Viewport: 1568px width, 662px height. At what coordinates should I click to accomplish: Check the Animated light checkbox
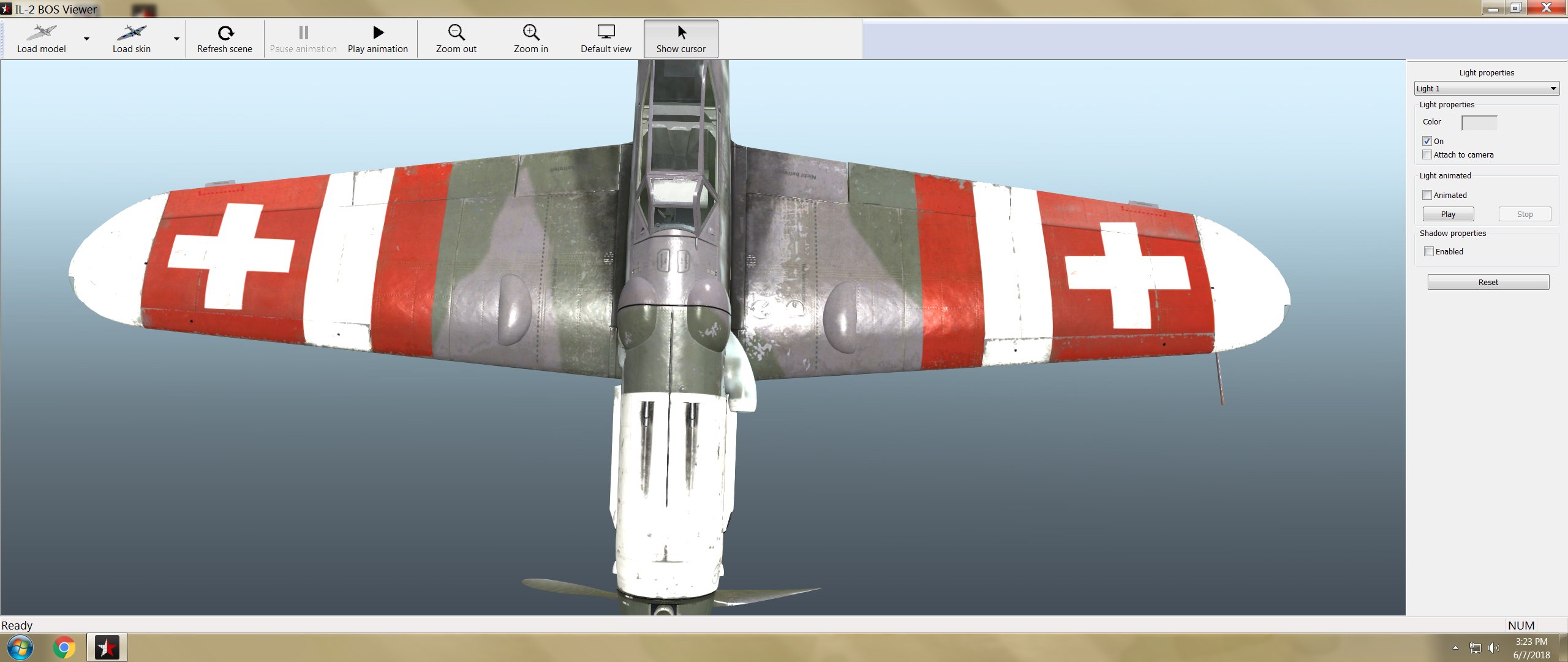1427,195
